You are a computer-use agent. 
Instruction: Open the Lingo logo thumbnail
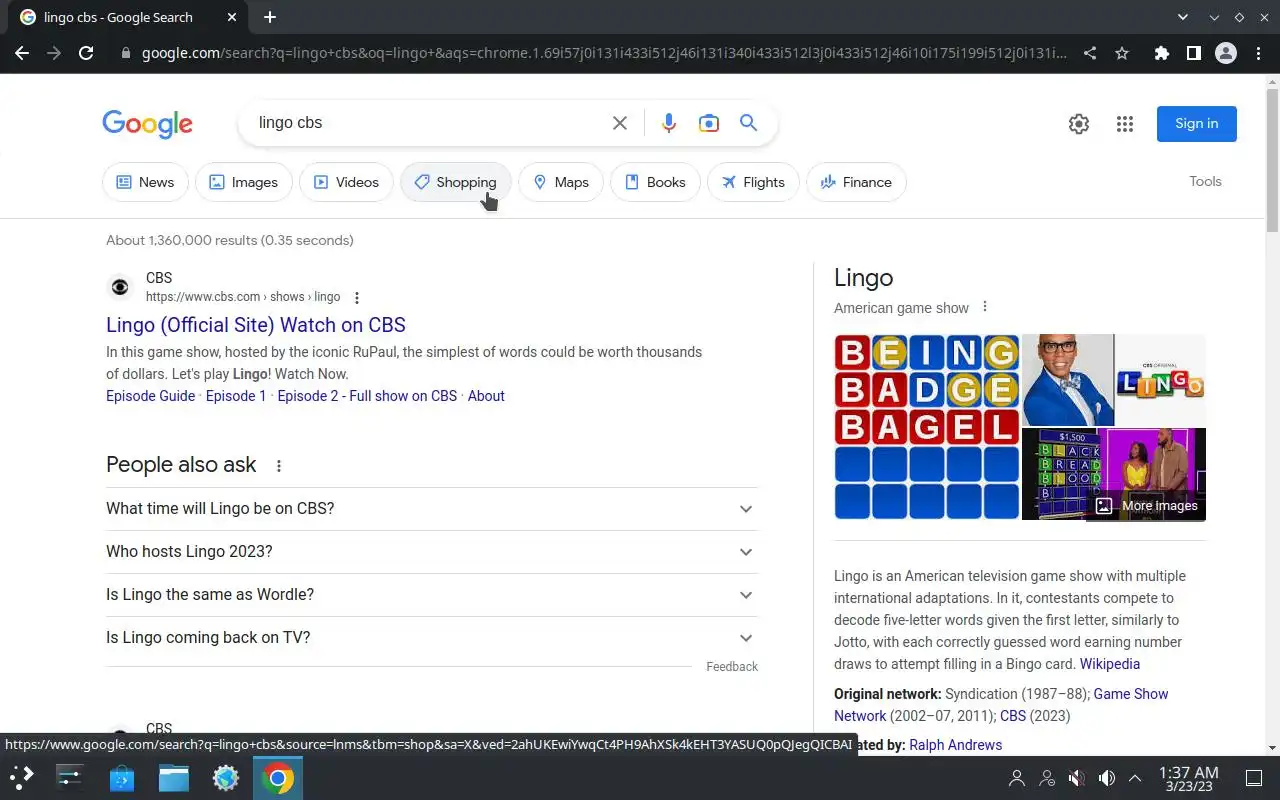click(1160, 380)
